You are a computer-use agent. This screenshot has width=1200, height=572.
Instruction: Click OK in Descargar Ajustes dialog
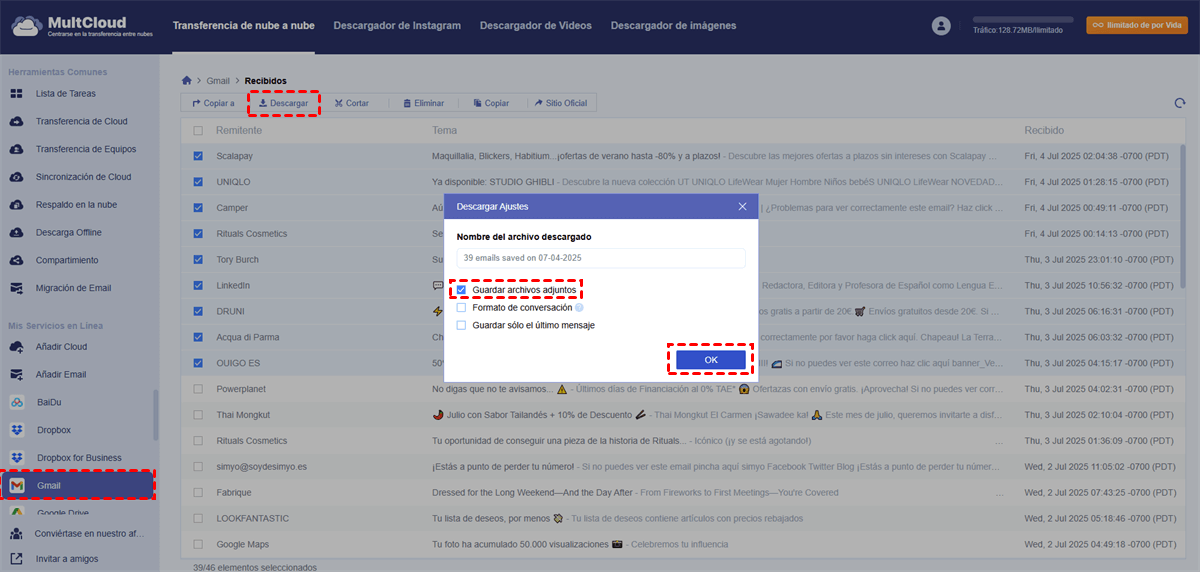(x=711, y=360)
